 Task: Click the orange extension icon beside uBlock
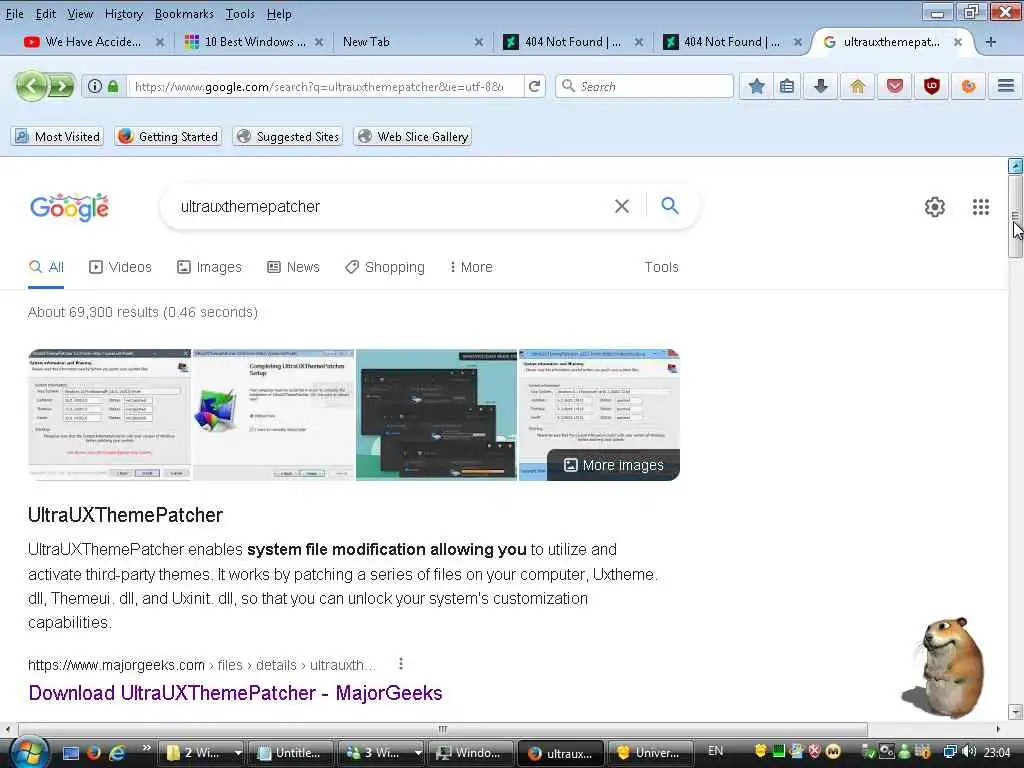pos(968,86)
